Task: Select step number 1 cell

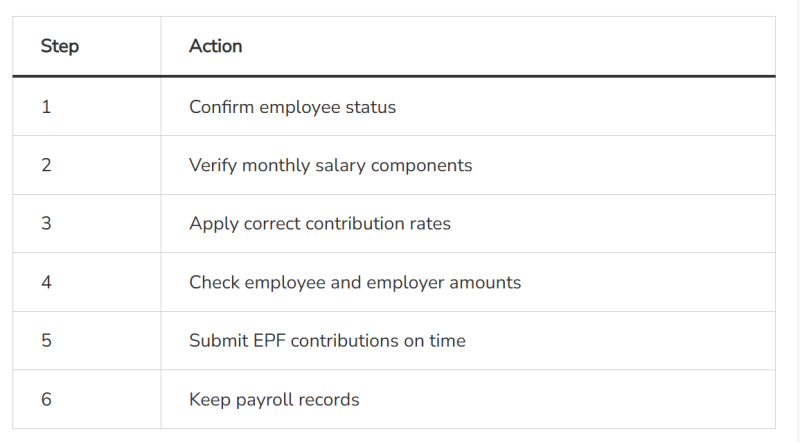Action: click(x=46, y=107)
